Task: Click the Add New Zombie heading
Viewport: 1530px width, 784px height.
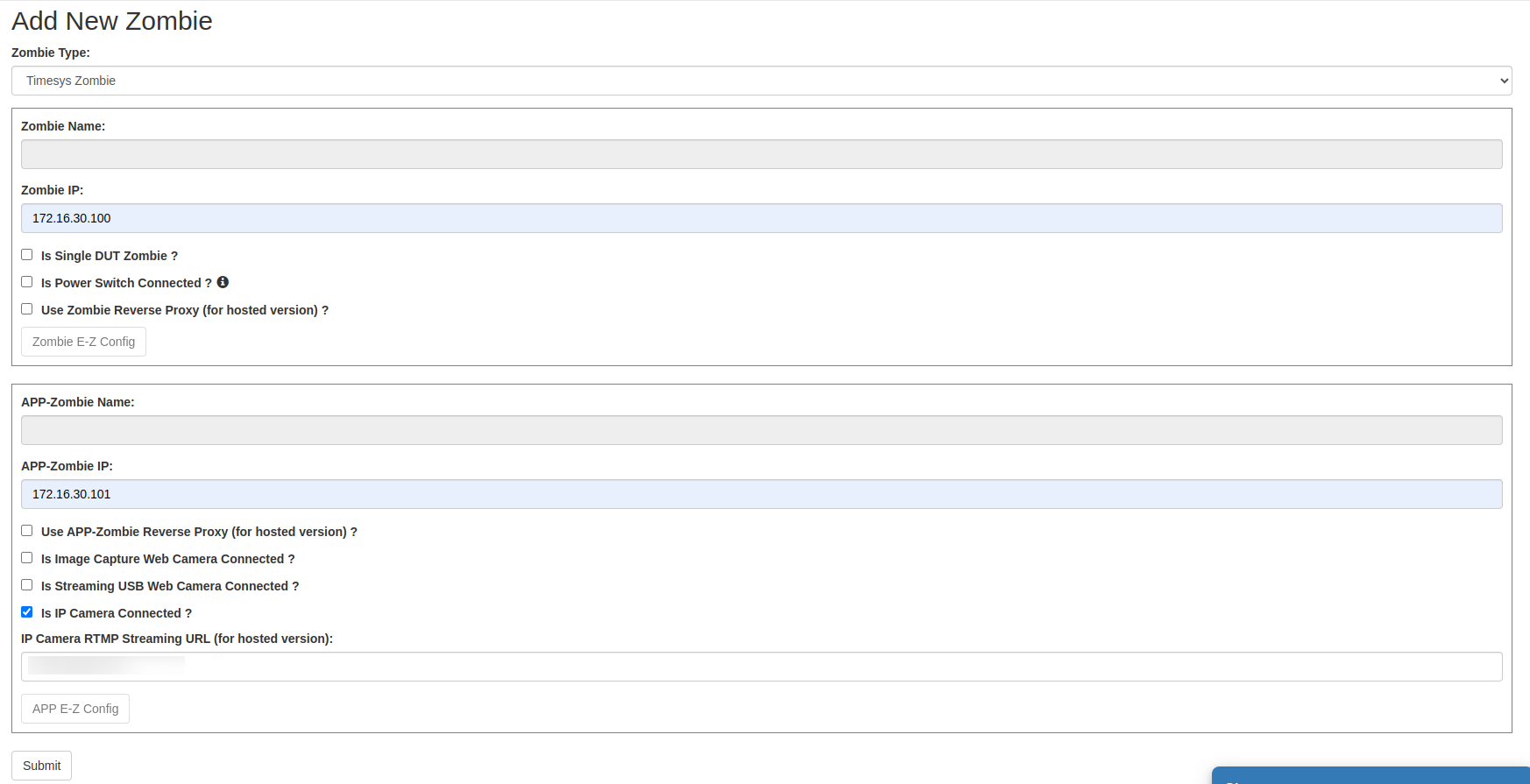Action: click(x=112, y=21)
